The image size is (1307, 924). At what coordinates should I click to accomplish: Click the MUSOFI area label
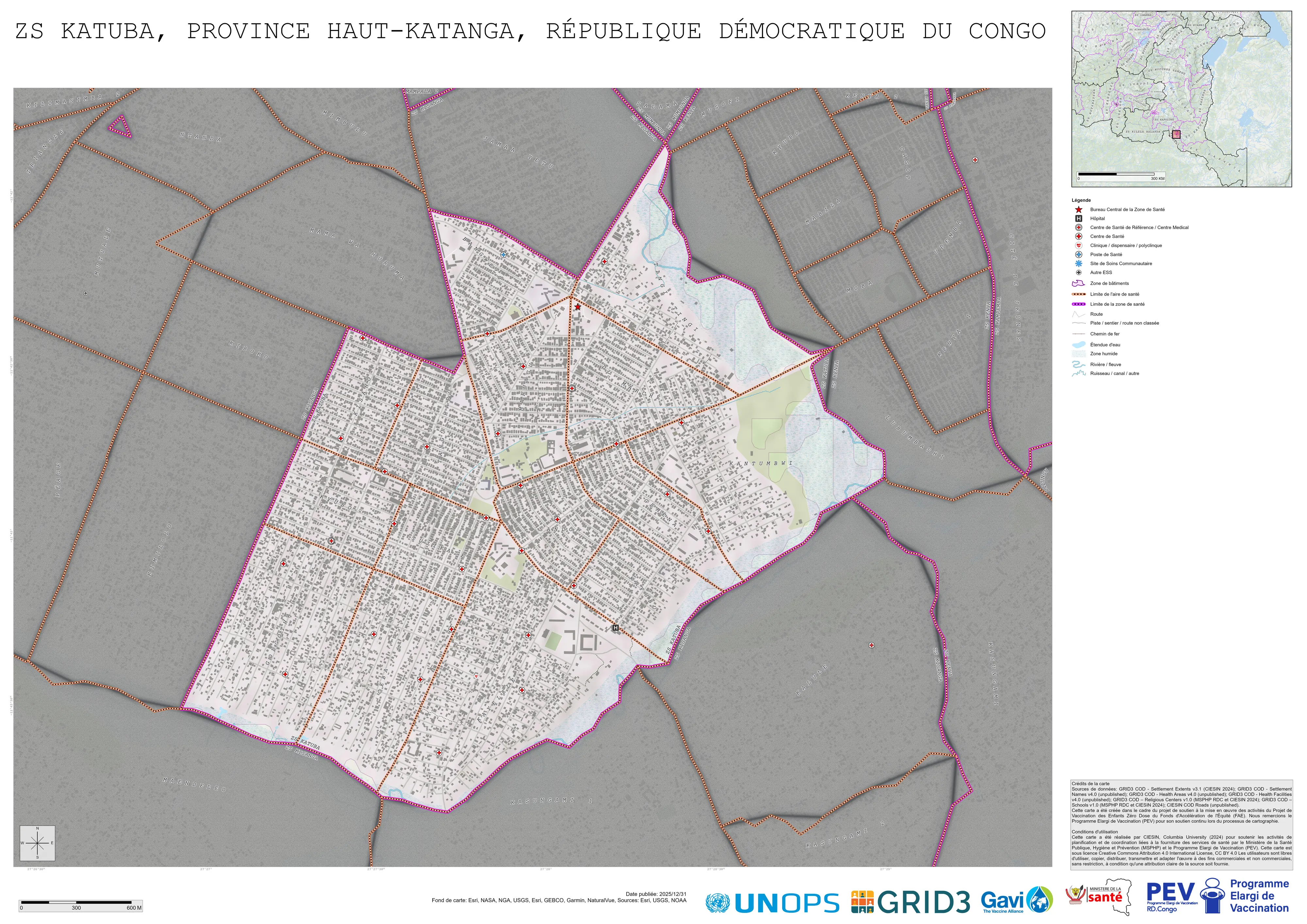tap(721, 106)
